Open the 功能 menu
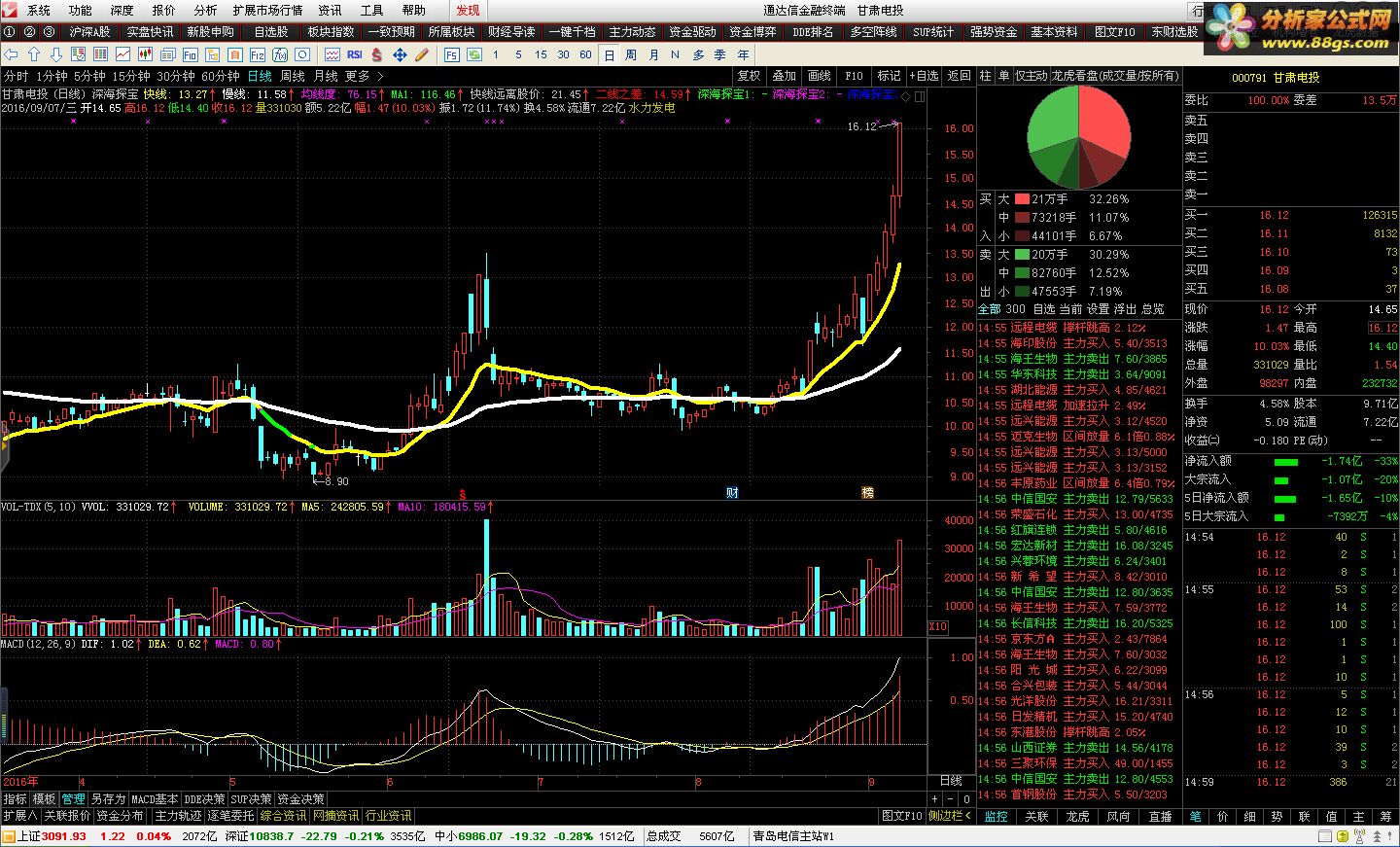 (x=81, y=10)
